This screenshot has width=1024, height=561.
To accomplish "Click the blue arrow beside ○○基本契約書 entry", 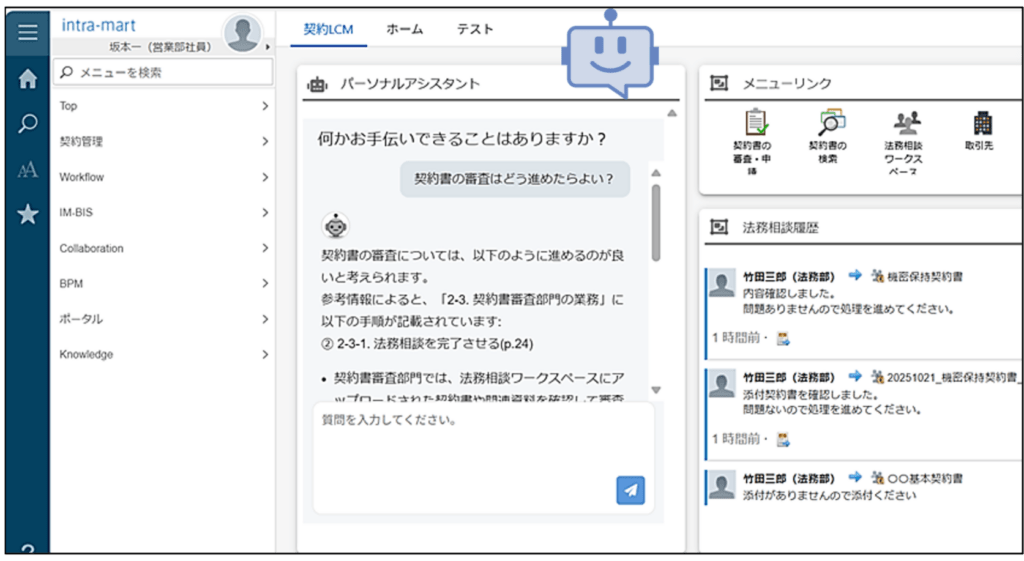I will pyautogui.click(x=855, y=477).
